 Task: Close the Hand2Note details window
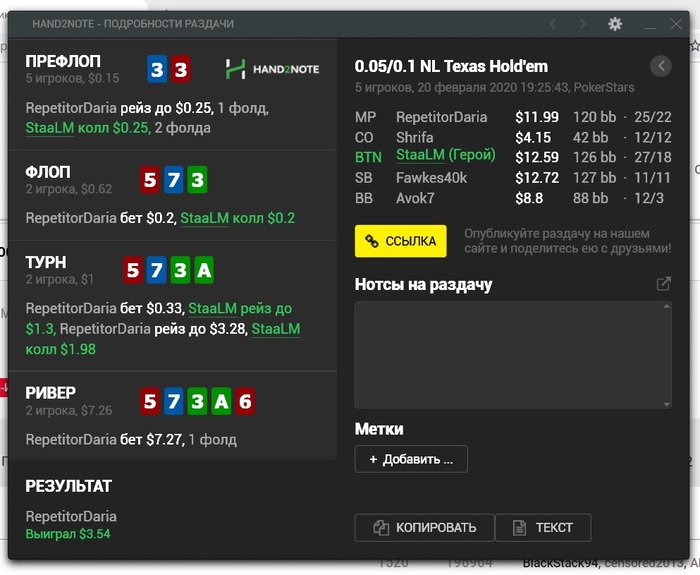pos(676,24)
